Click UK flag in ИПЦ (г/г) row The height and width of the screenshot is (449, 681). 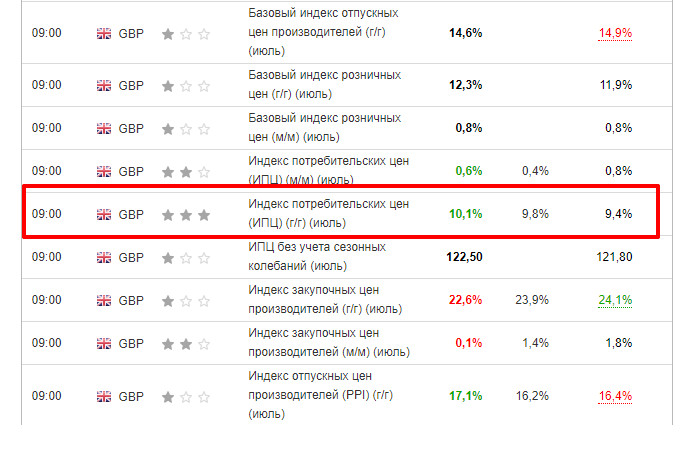[x=104, y=214]
